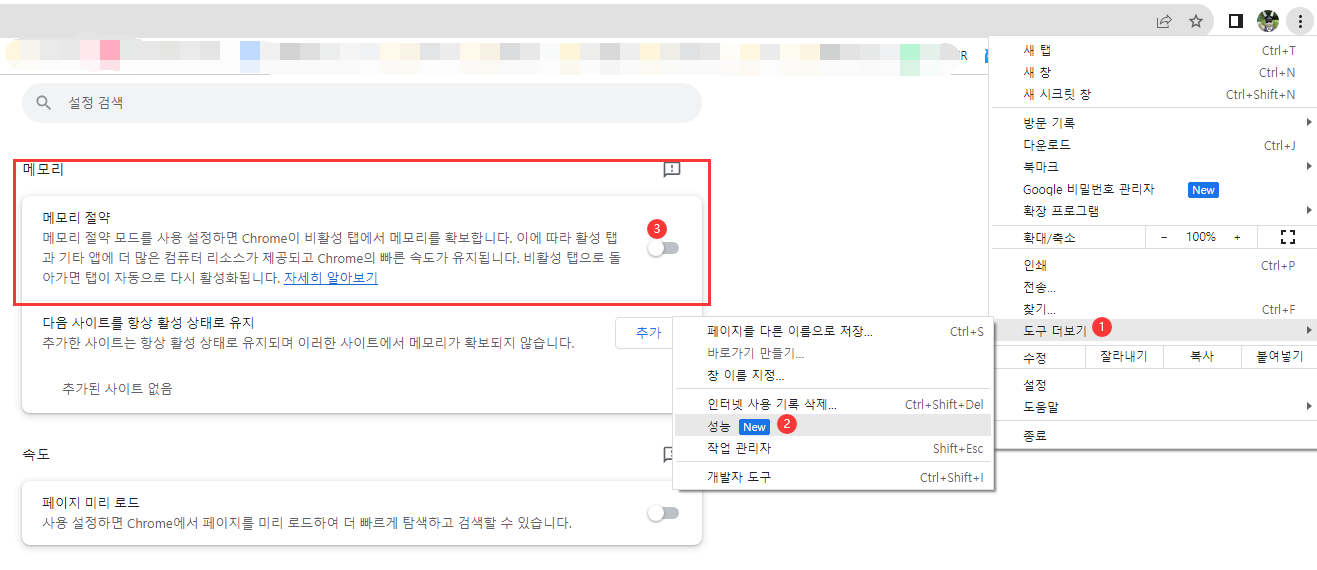This screenshot has width=1317, height=570.
Task: Enter fullscreen using zoom row icon
Action: (x=1287, y=237)
